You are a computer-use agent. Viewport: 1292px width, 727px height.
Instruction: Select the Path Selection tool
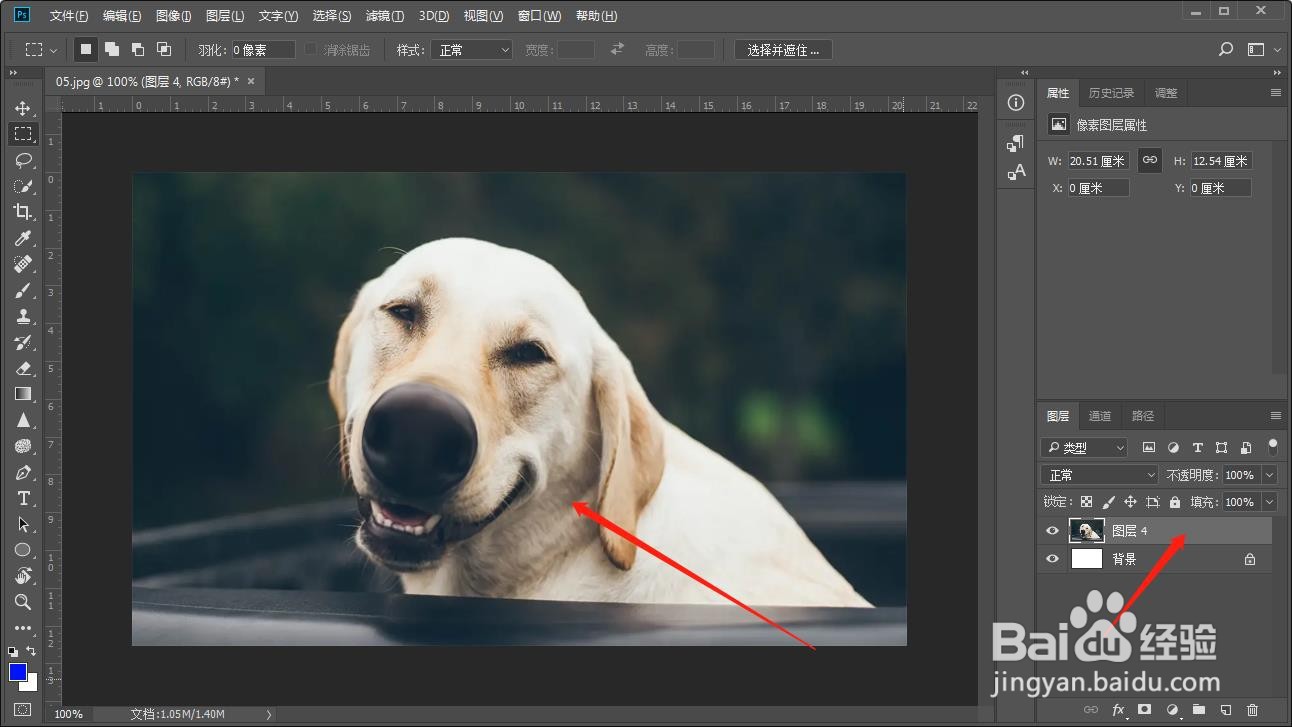[x=23, y=524]
